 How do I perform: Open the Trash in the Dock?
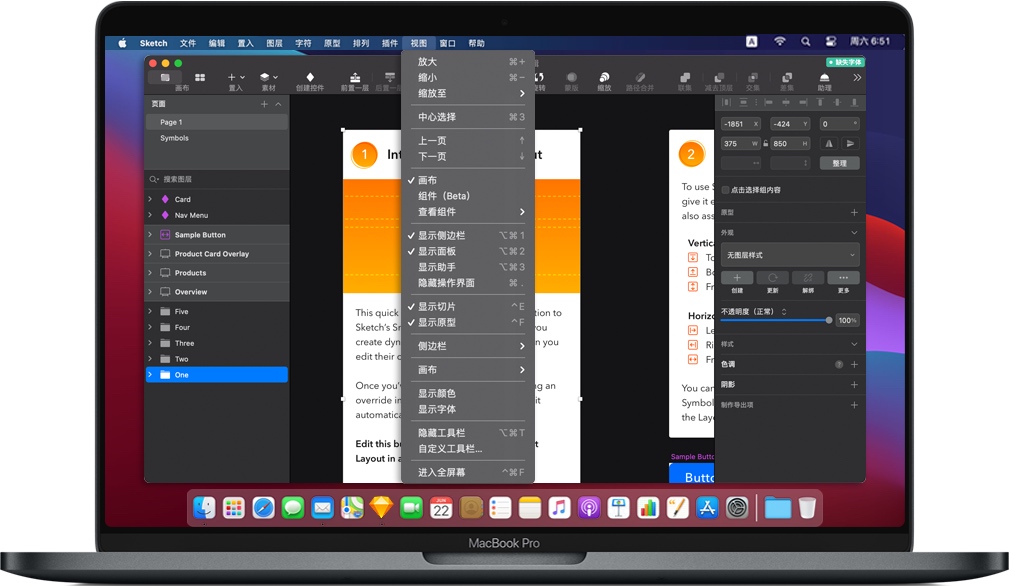pos(807,508)
